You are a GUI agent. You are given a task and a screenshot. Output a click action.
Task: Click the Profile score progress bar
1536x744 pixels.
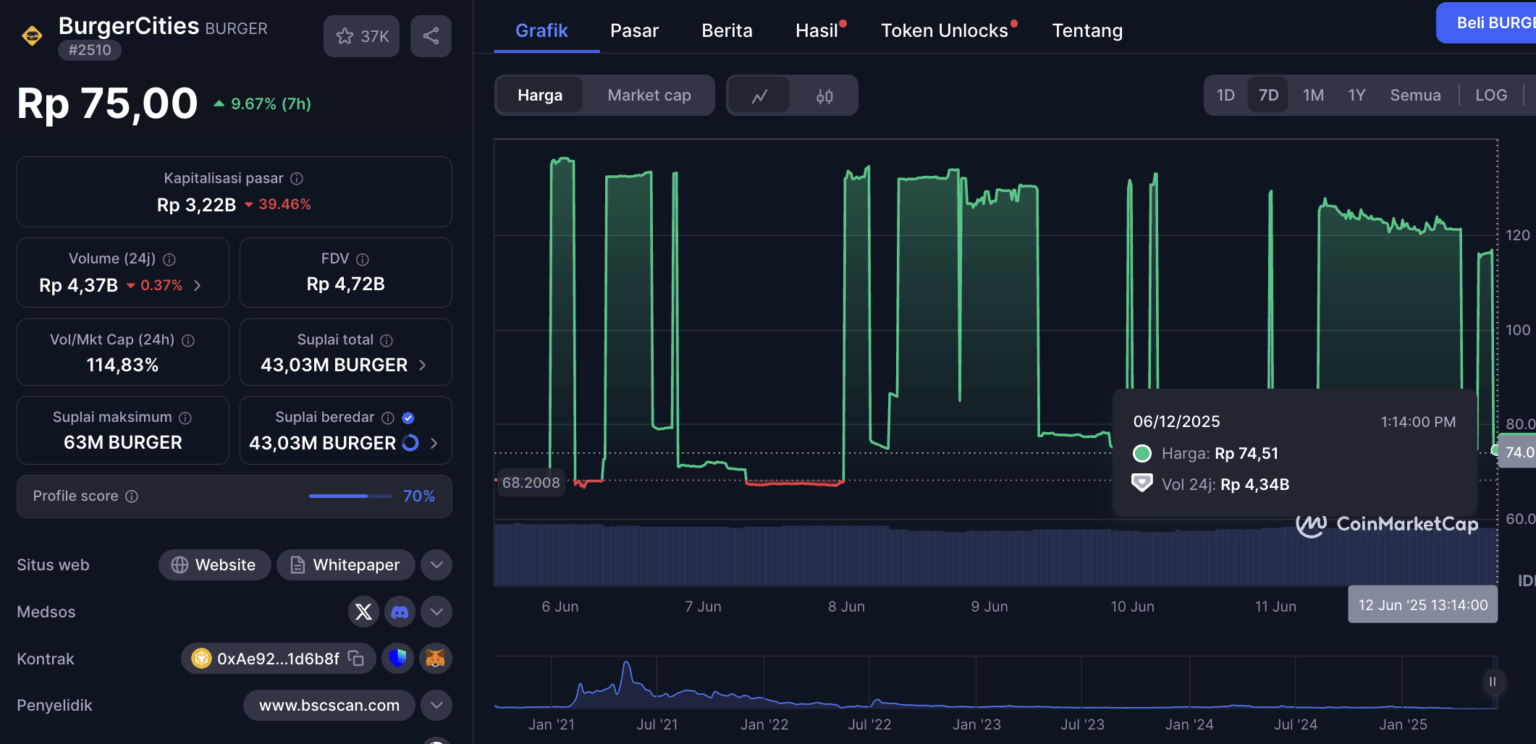click(351, 496)
